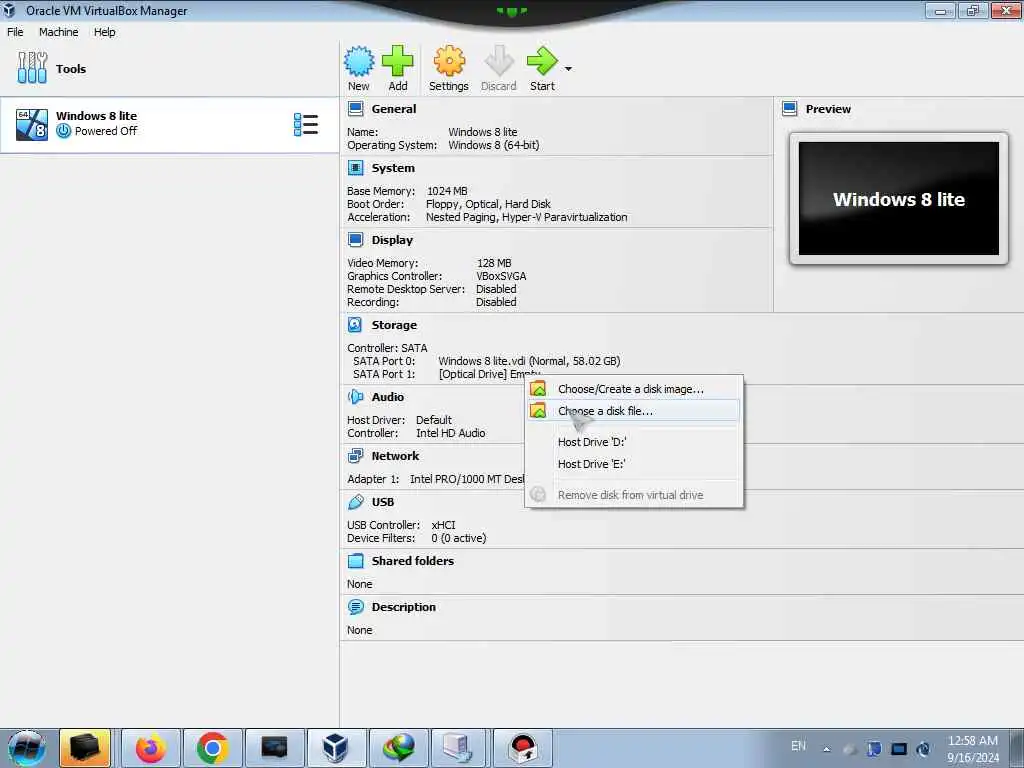Open the Machine menu

coord(58,31)
